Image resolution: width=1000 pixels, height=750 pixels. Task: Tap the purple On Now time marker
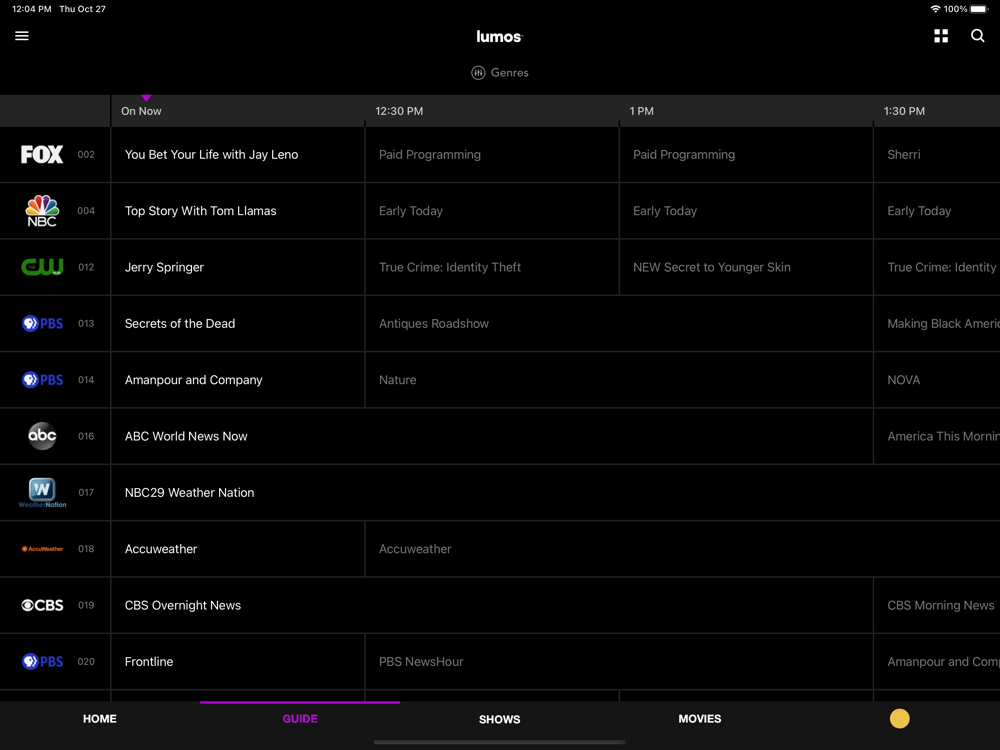146,98
